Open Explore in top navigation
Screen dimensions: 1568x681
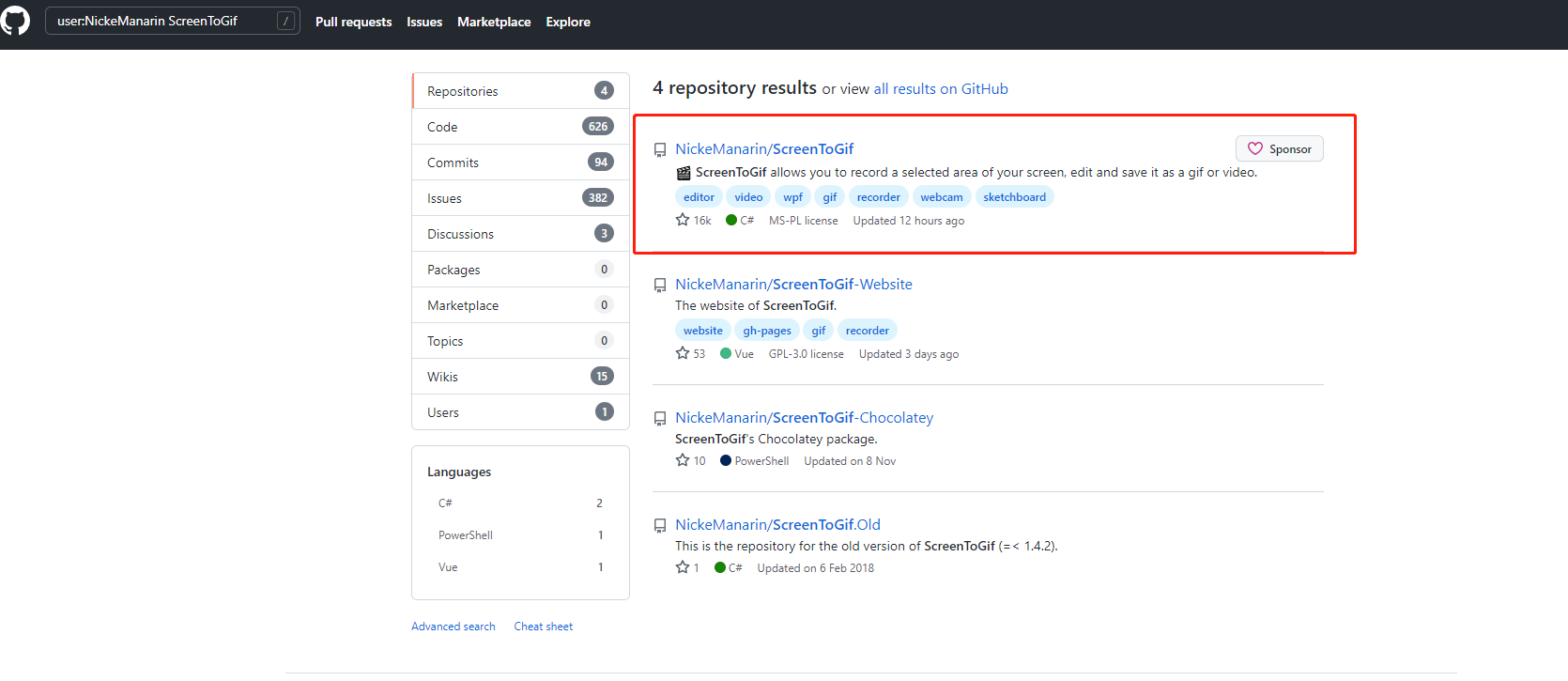click(x=568, y=22)
